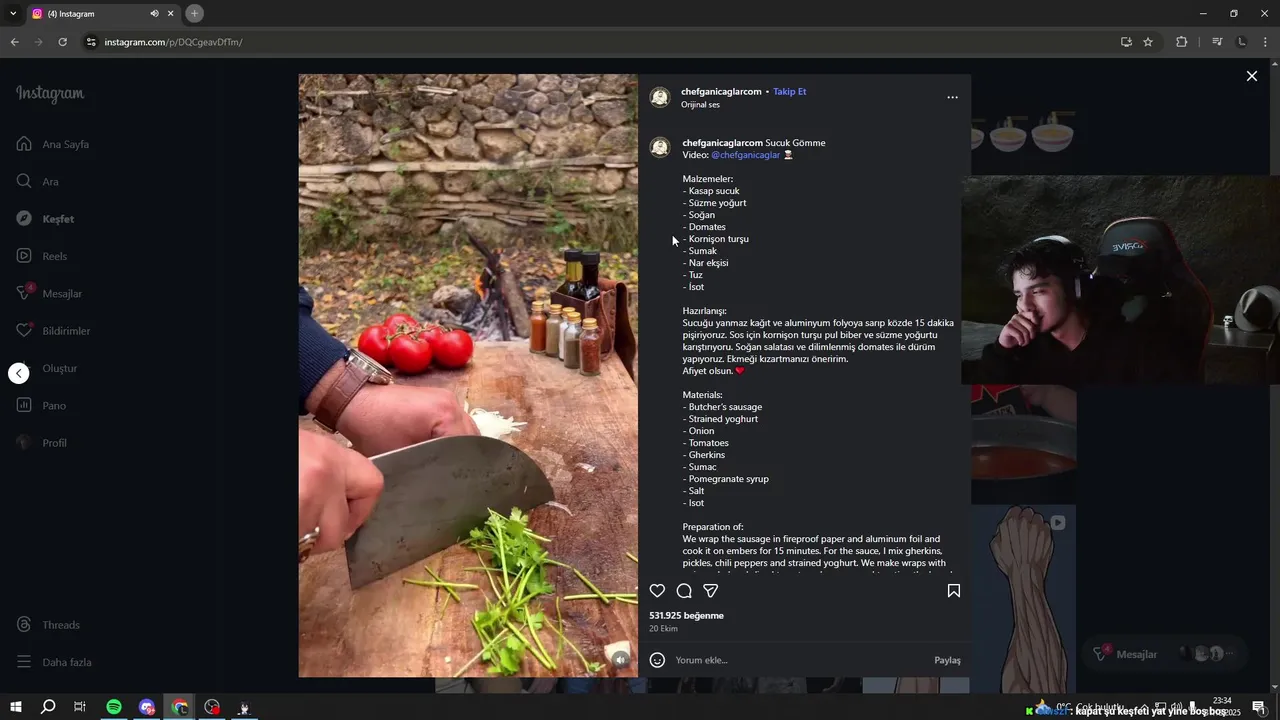Image resolution: width=1280 pixels, height=720 pixels.
Task: Share post via paper plane icon
Action: (x=711, y=591)
